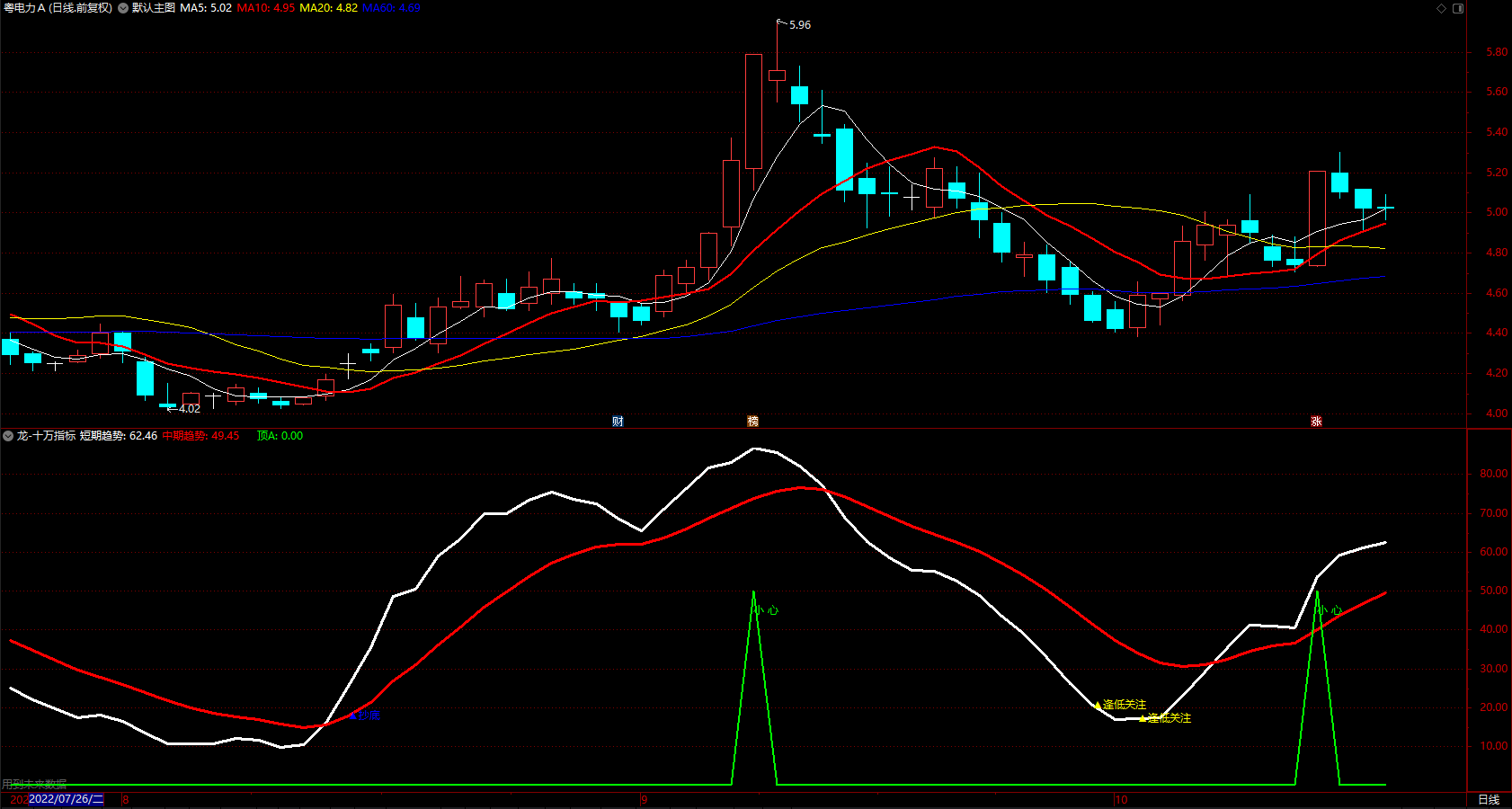Click the 4.02 low price label

190,409
